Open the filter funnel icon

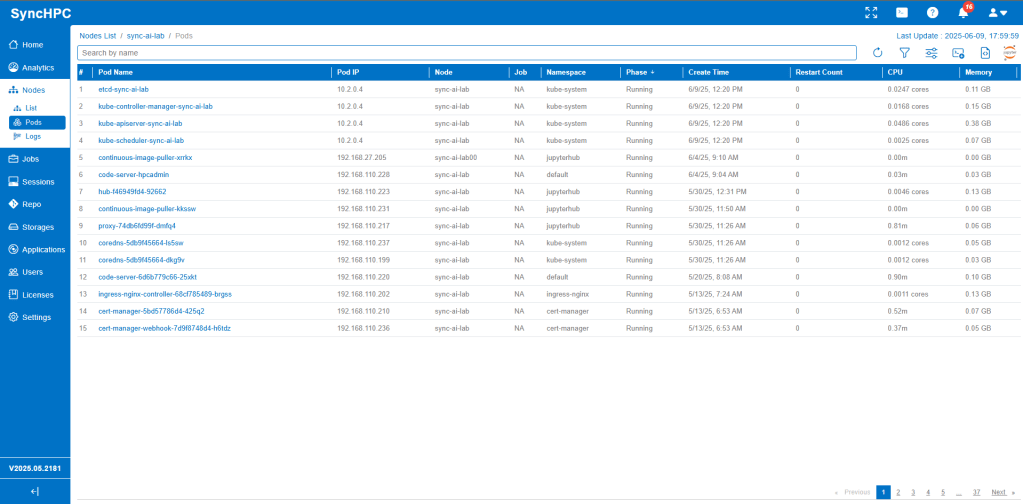tap(904, 53)
